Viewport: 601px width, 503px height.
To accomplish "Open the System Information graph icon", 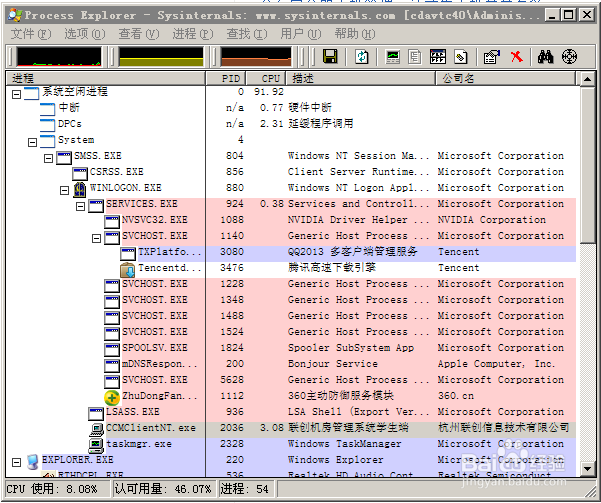I will [x=393, y=57].
